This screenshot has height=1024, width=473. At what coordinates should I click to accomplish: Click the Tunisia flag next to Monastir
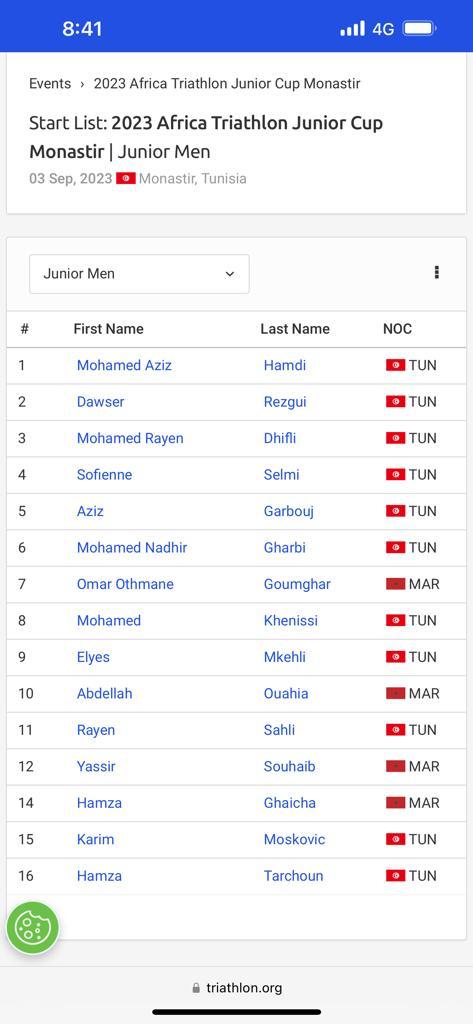point(126,178)
